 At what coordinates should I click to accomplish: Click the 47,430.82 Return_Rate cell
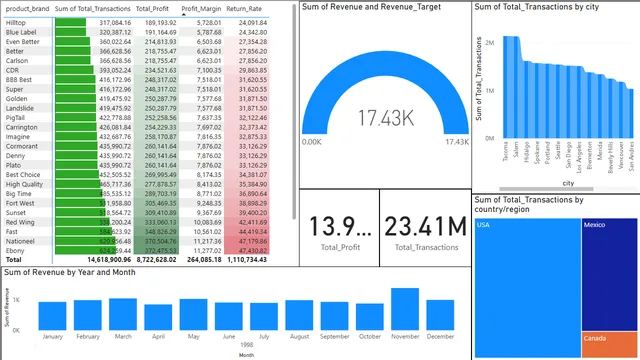pos(247,251)
